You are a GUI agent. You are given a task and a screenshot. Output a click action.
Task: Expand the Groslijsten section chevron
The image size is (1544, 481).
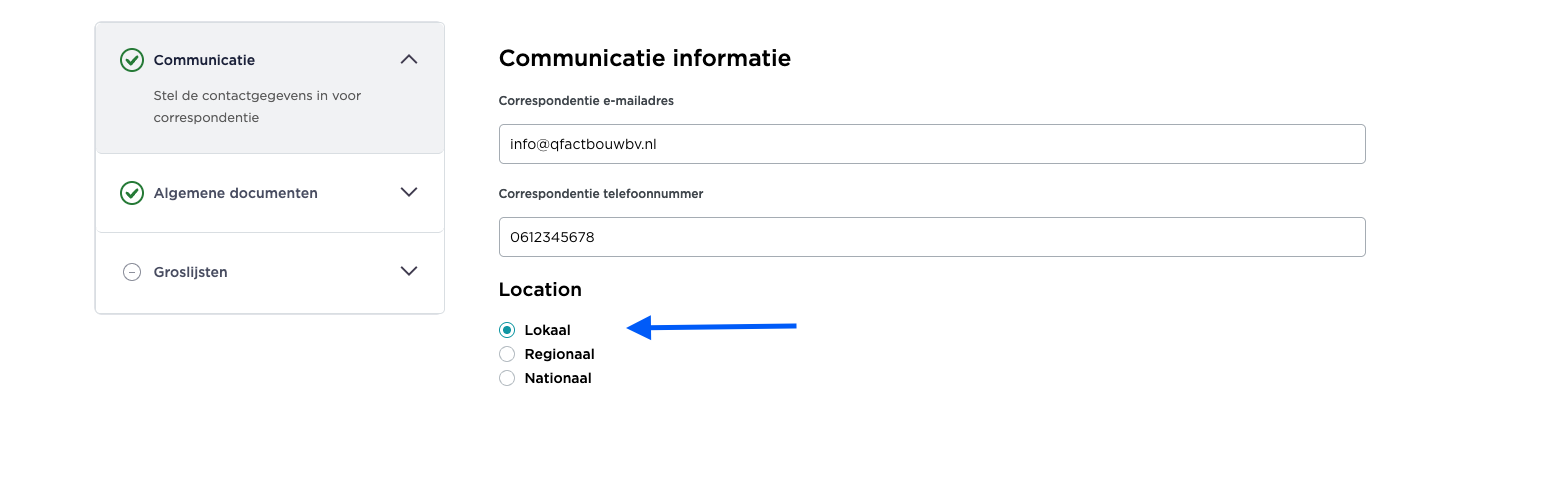[x=408, y=271]
